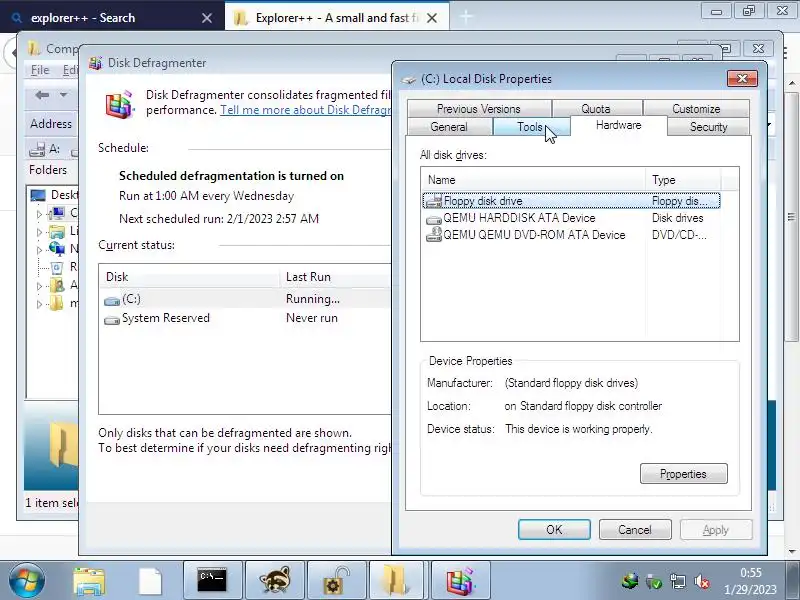Click the OK button in Local Disk Properties

(x=554, y=530)
